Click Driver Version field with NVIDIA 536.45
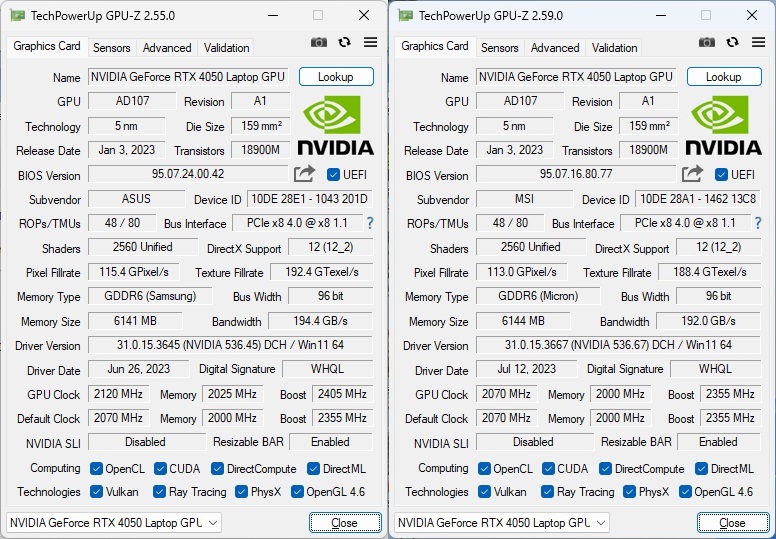The height and width of the screenshot is (539, 776). click(230, 344)
